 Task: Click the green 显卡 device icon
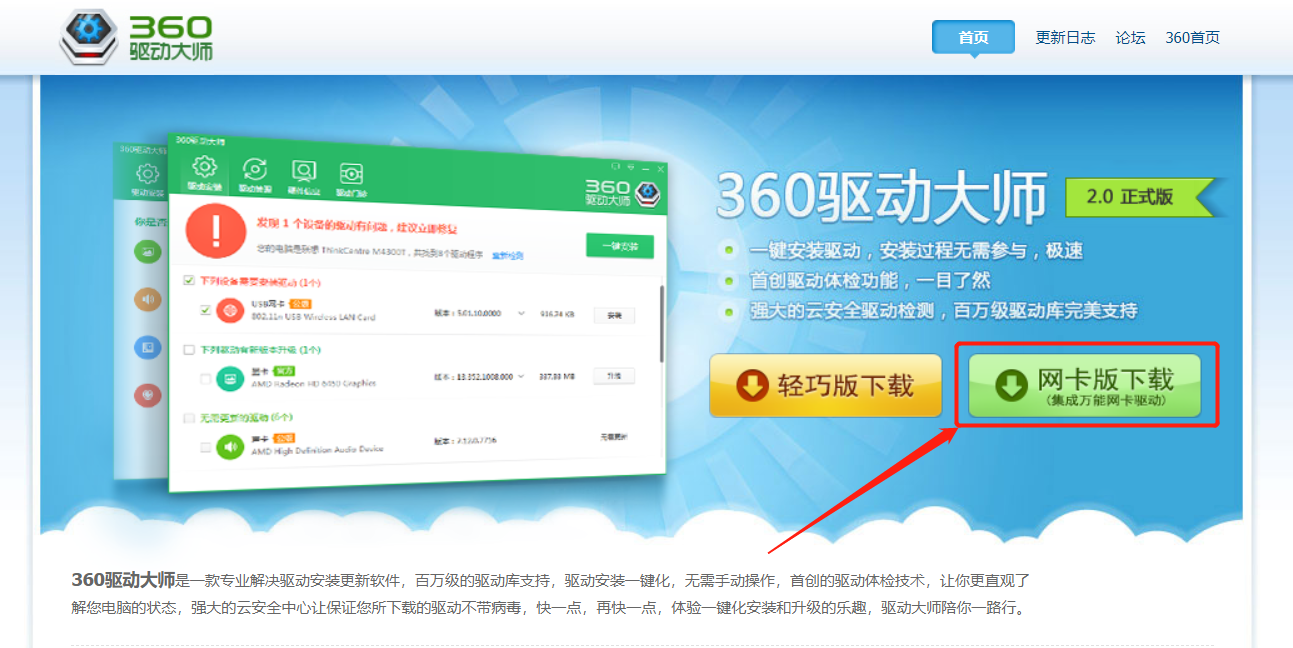coord(230,379)
